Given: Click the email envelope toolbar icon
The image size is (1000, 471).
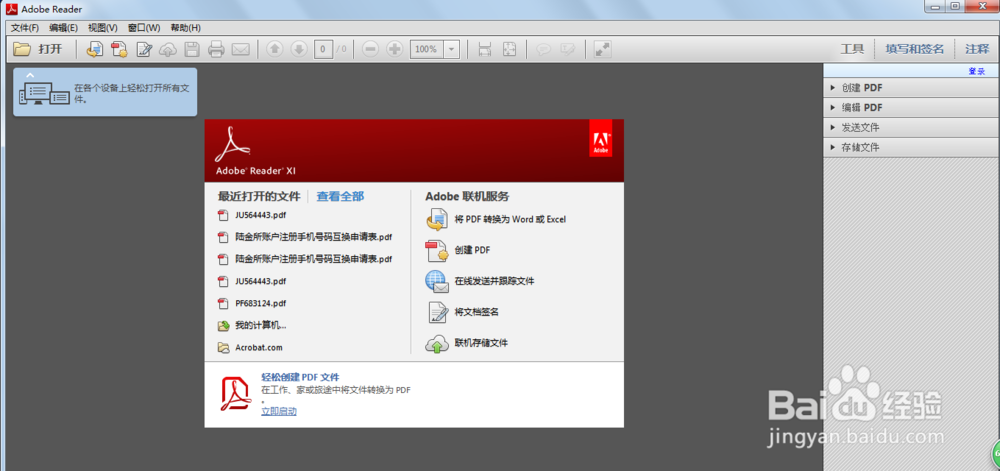Looking at the screenshot, I should tap(240, 49).
